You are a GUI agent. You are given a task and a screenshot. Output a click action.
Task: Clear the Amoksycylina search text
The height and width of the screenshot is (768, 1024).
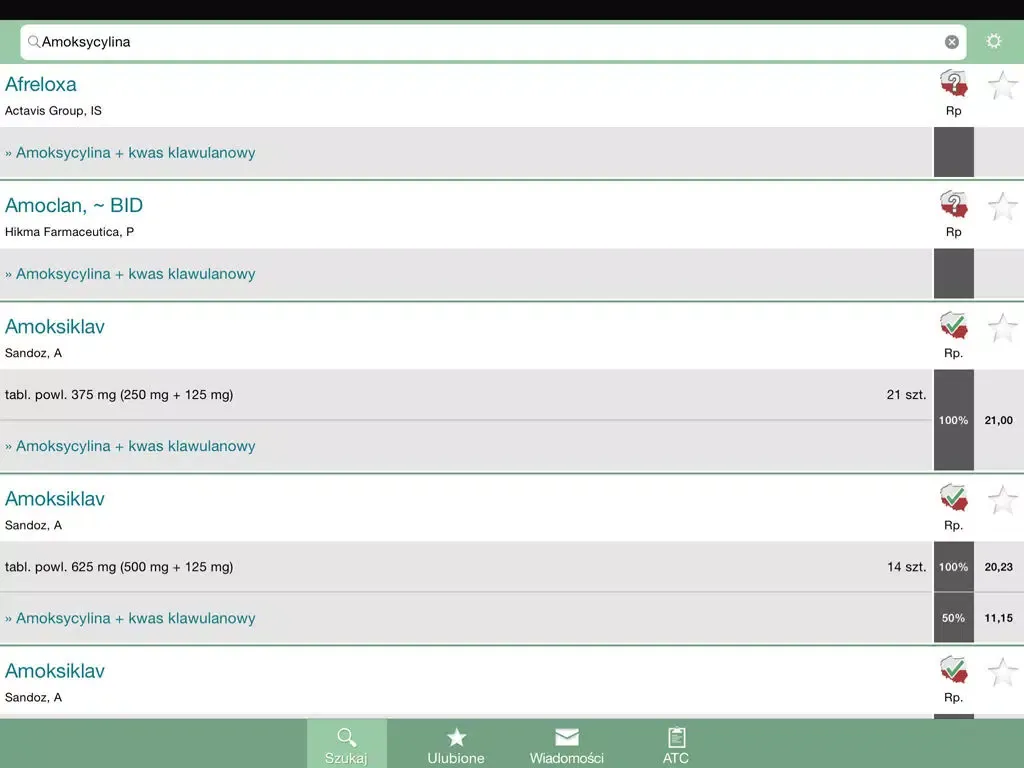(952, 42)
